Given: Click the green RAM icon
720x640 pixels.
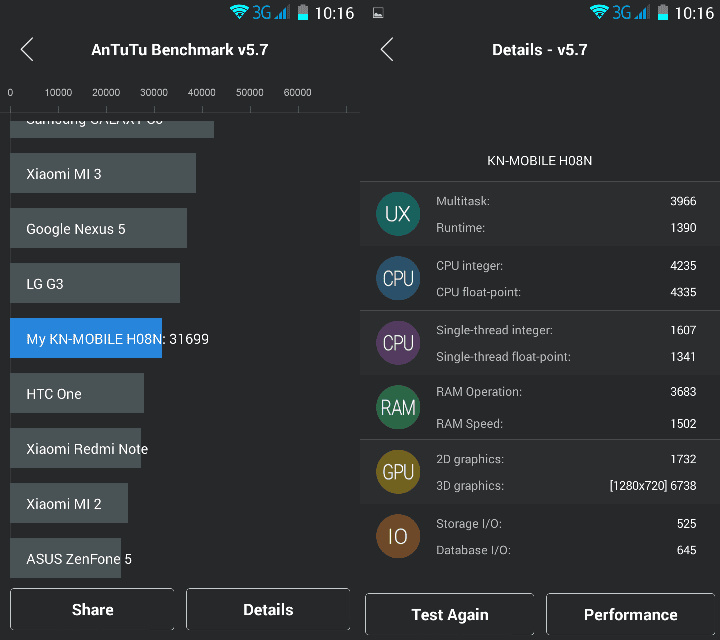Looking at the screenshot, I should 398,407.
